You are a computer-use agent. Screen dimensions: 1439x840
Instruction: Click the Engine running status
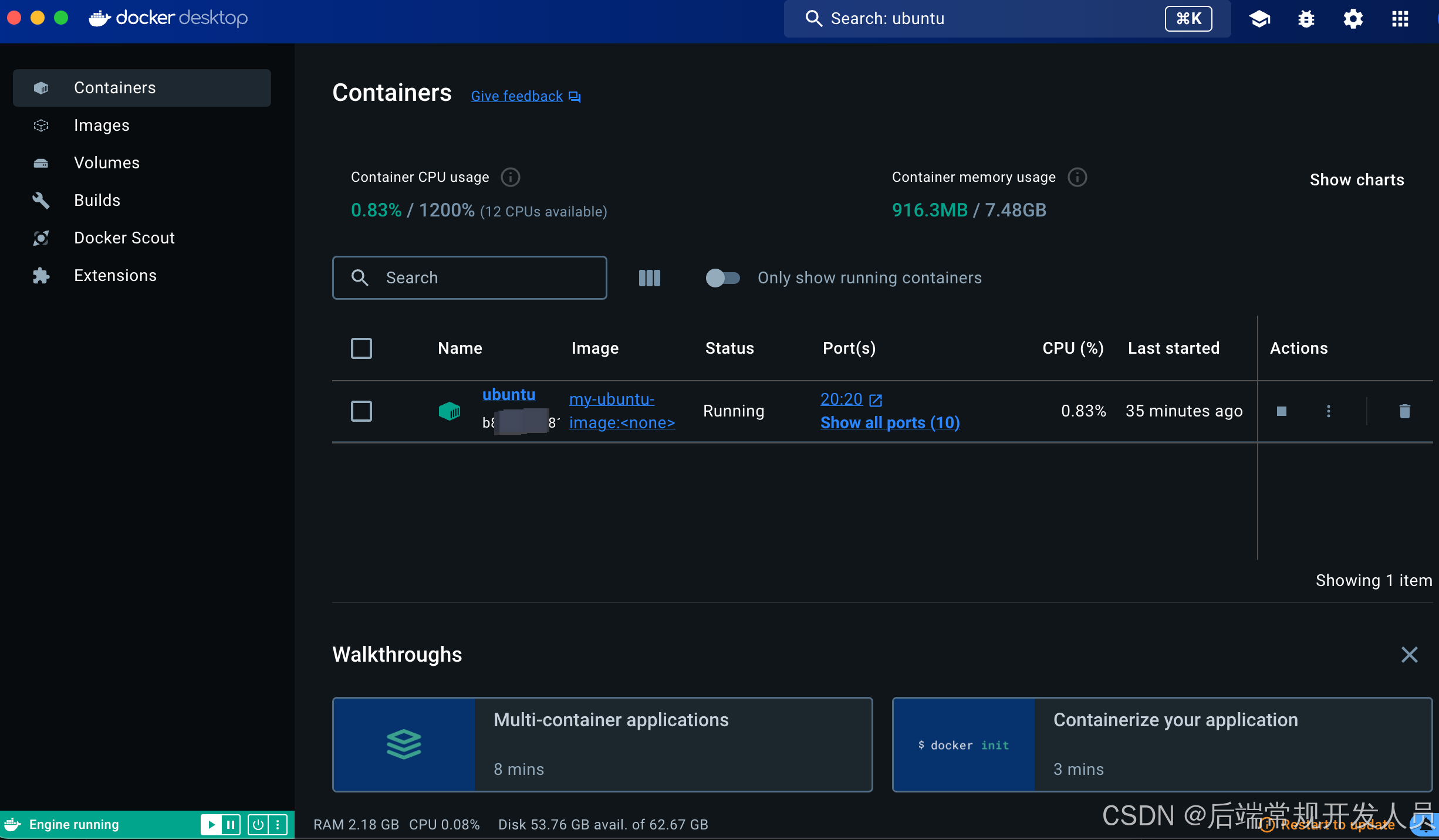point(74,825)
